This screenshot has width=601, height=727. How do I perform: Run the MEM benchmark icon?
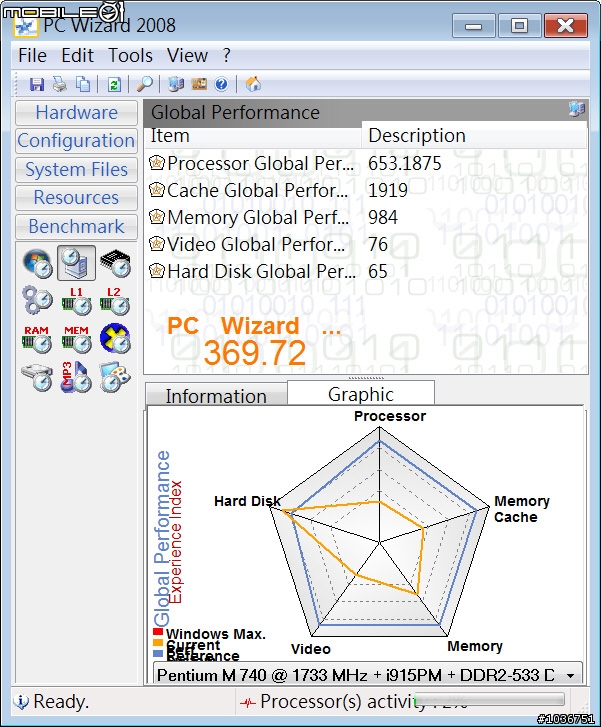pos(77,338)
